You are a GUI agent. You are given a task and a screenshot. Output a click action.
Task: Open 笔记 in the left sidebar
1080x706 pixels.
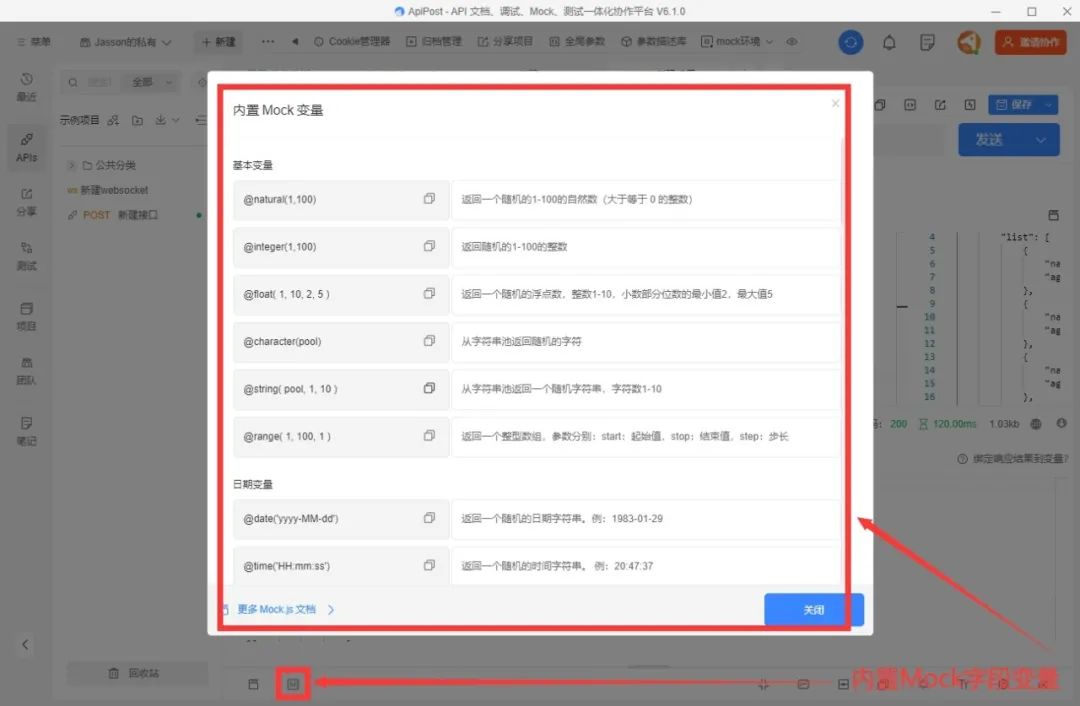pyautogui.click(x=26, y=431)
